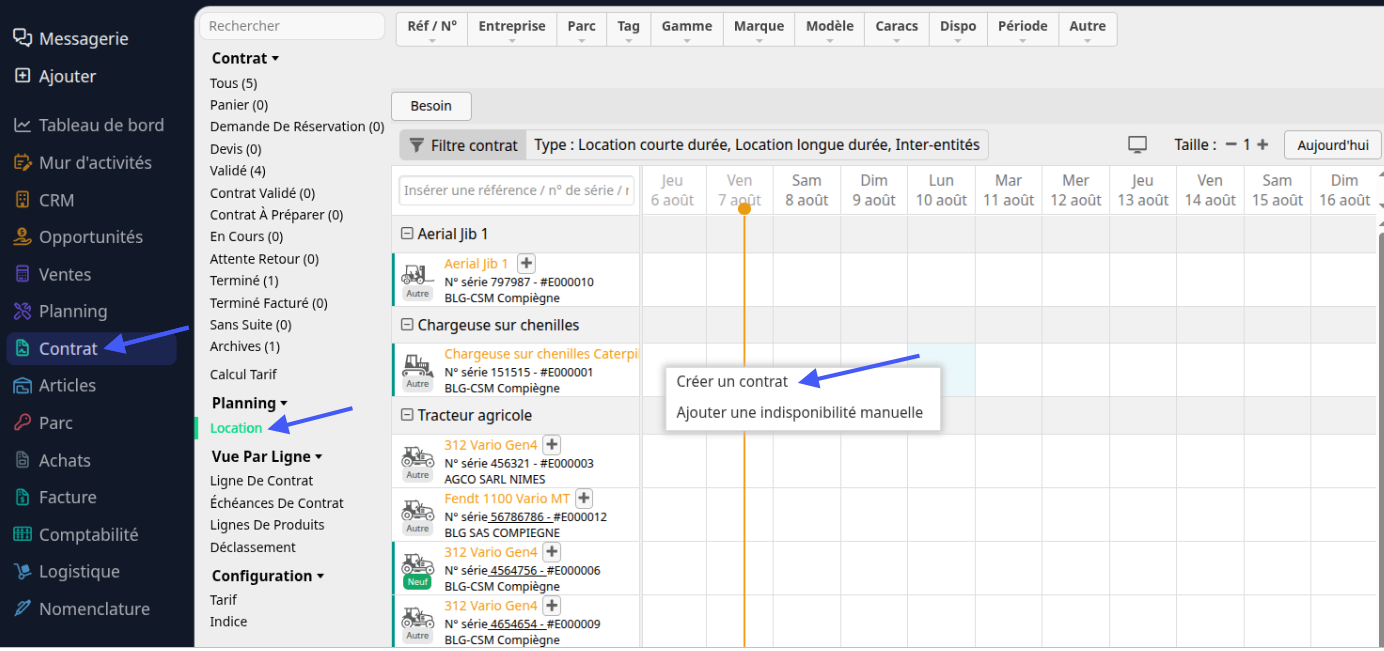The height and width of the screenshot is (651, 1384).
Task: Open the Autre filter dropdown
Action: coord(1088,30)
